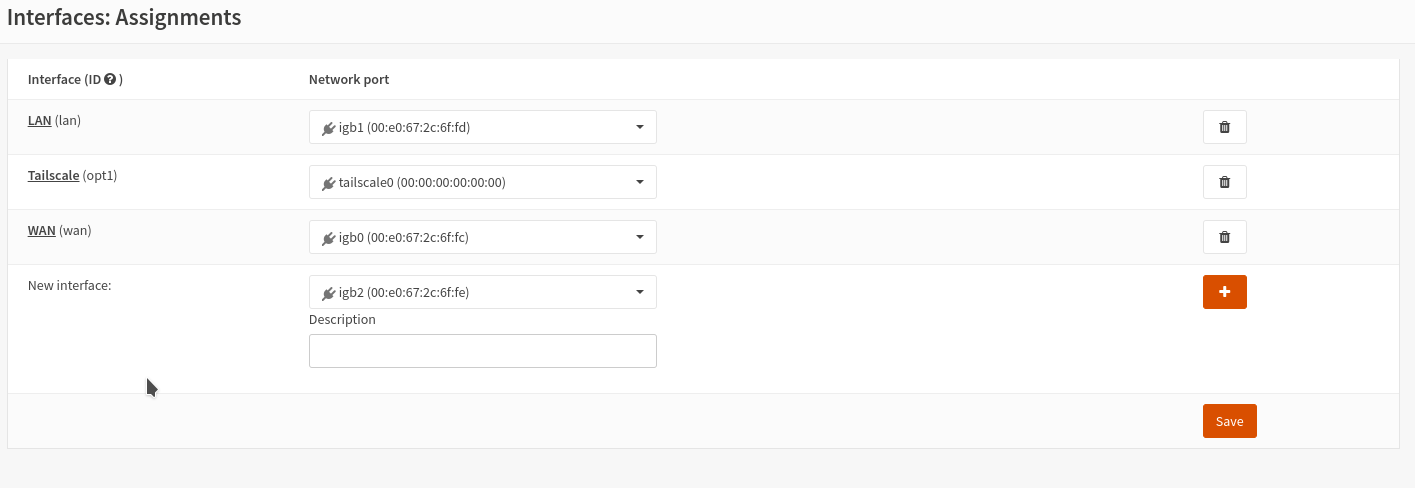Click the plug icon in new interface selector

[x=328, y=293]
